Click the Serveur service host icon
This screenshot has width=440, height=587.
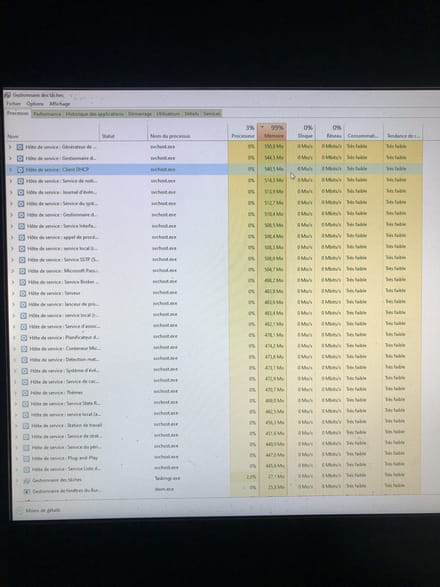(23, 293)
